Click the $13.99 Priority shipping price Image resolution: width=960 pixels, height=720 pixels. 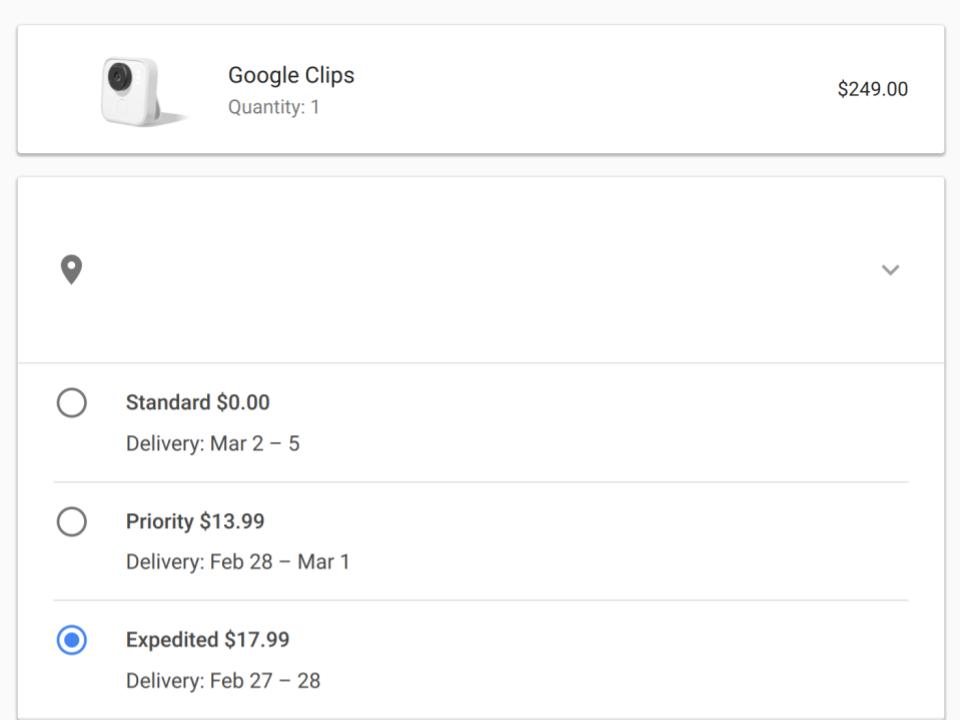pyautogui.click(x=232, y=522)
